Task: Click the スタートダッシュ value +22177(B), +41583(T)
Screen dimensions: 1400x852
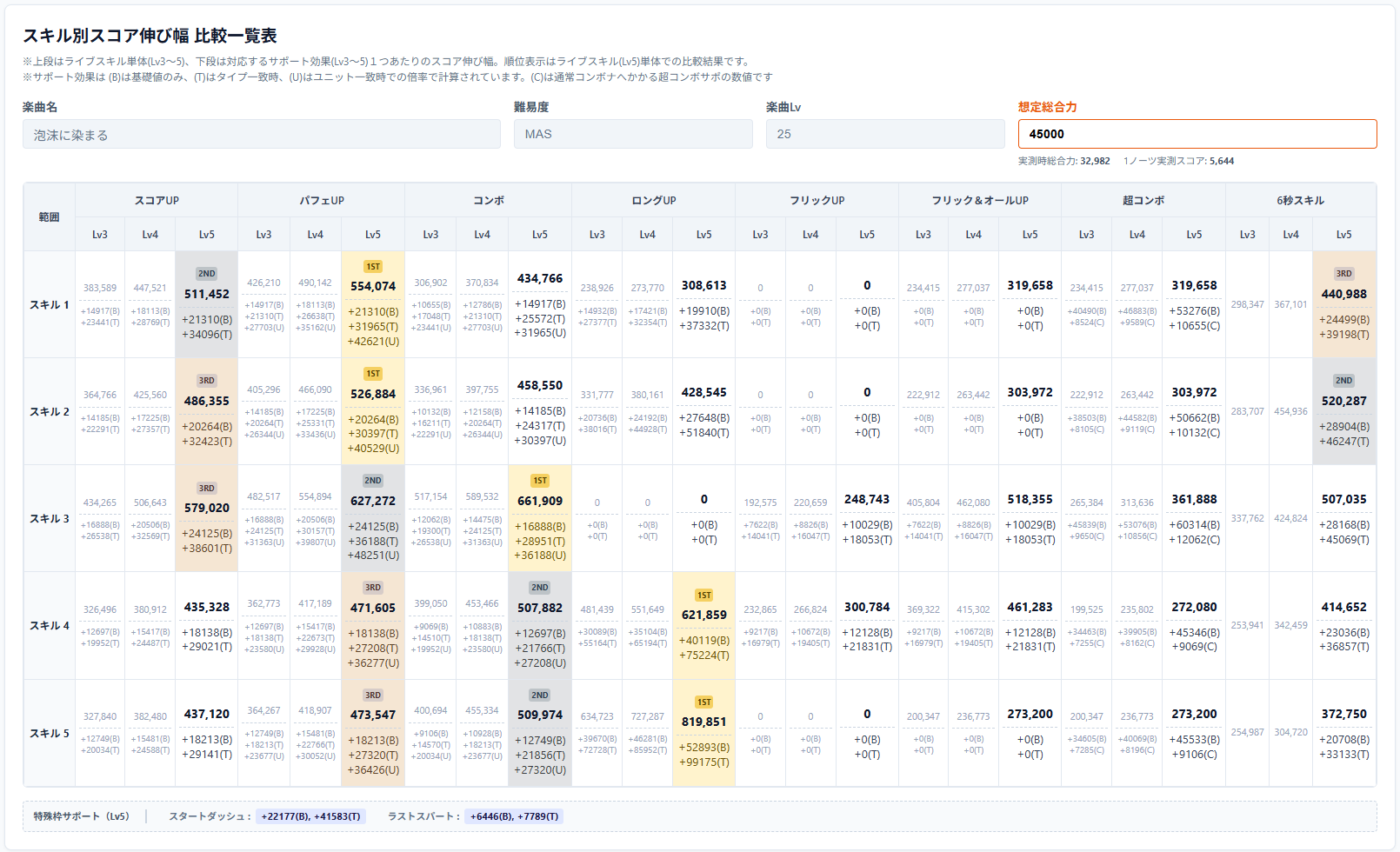Action: pyautogui.click(x=311, y=816)
